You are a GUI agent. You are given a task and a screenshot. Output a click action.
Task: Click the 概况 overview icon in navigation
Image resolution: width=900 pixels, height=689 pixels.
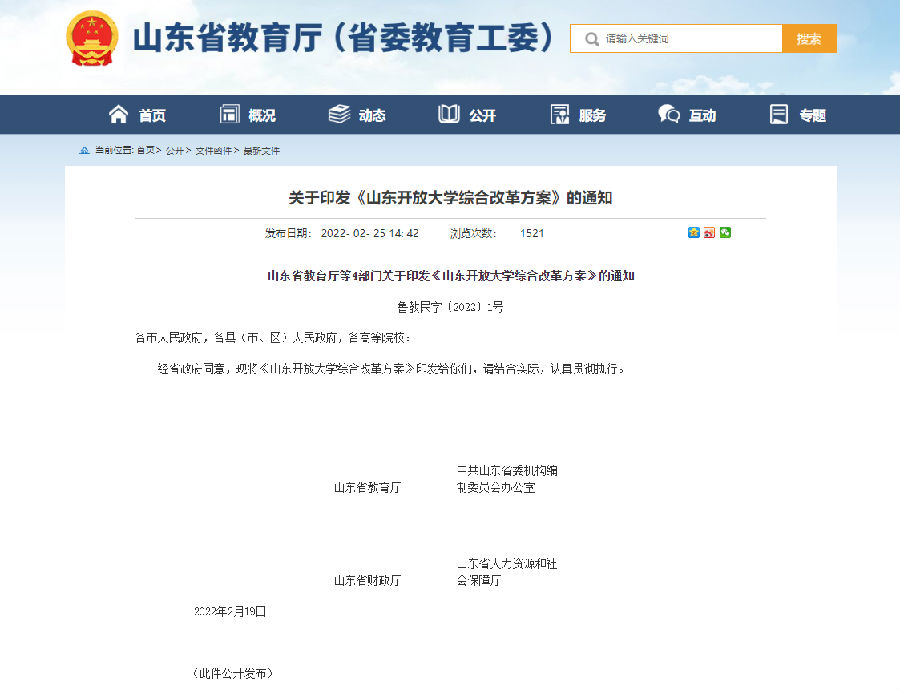[x=230, y=115]
